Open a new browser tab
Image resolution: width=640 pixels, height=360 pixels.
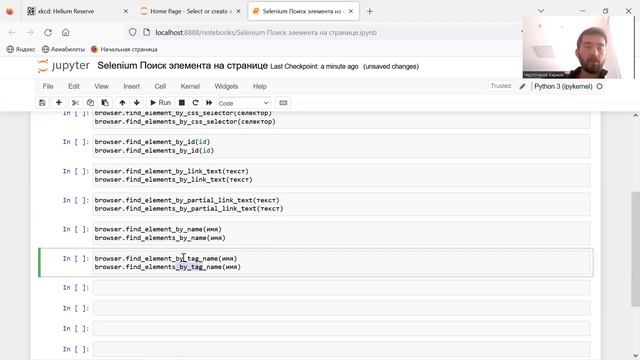click(370, 11)
